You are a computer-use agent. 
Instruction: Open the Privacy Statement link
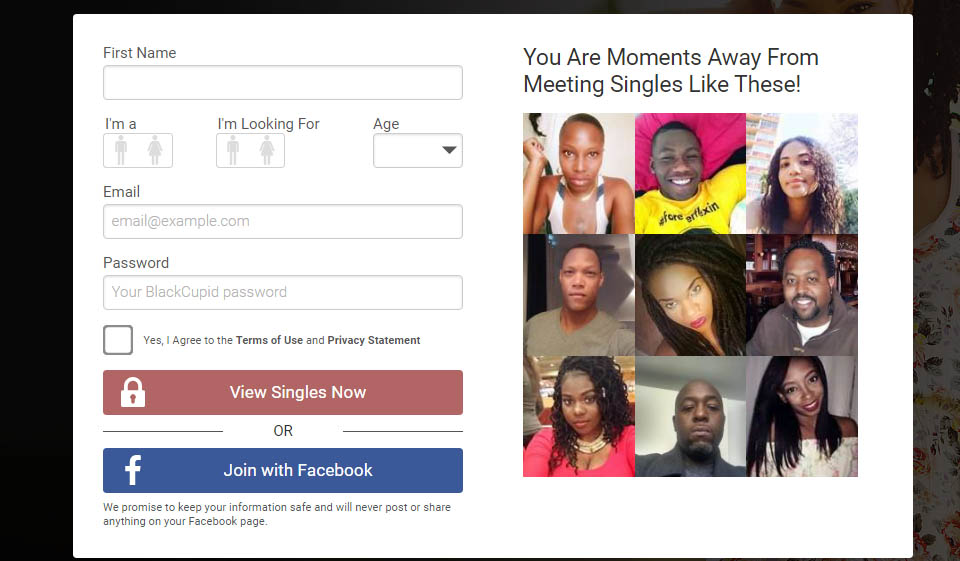tap(373, 340)
